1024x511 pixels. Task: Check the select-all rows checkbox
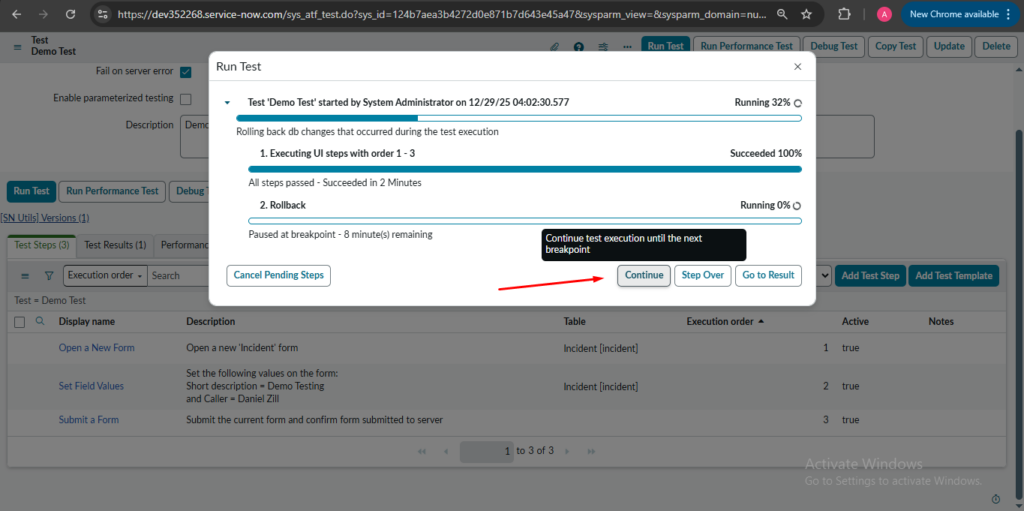(20, 322)
